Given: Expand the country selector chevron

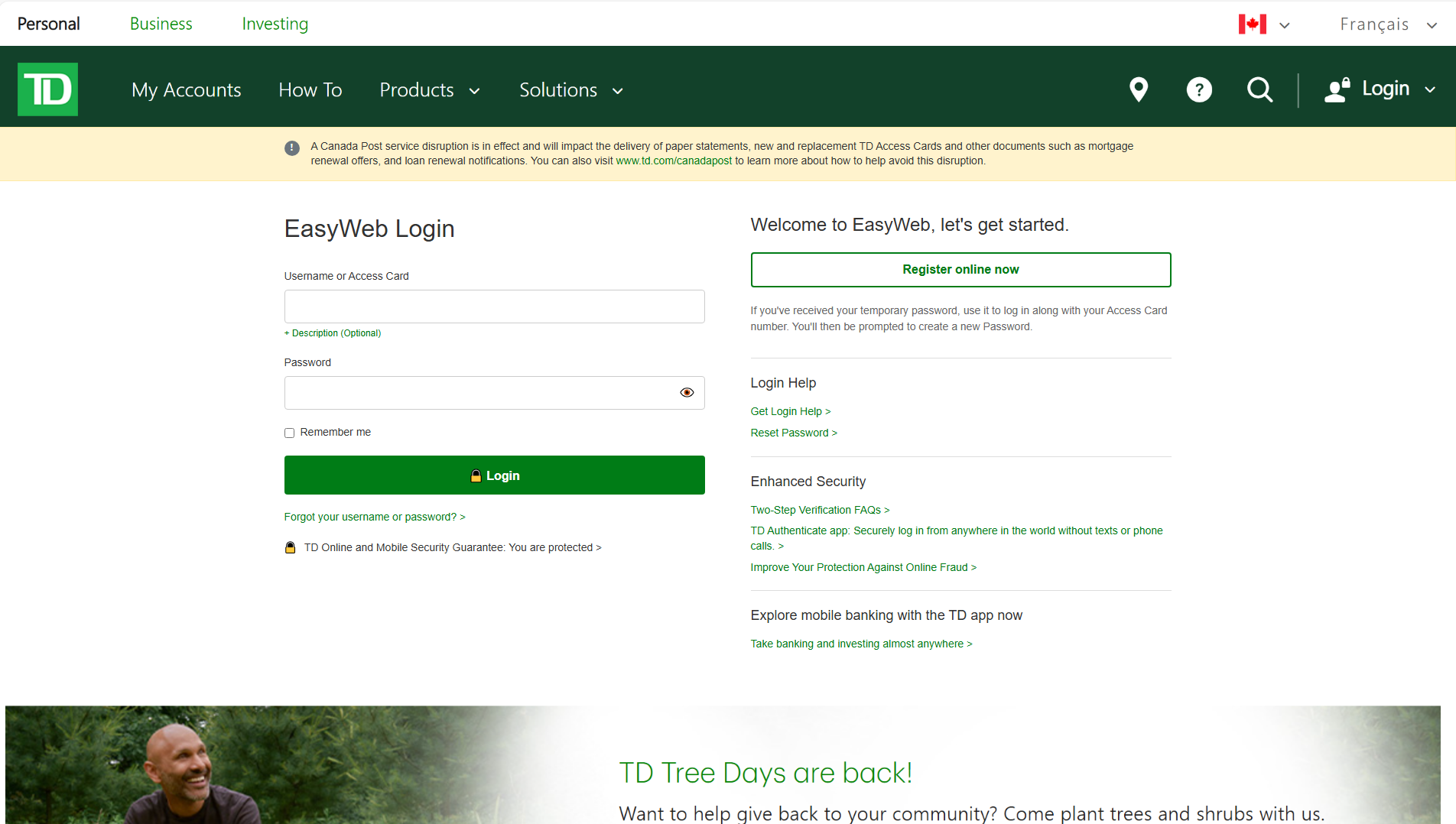Looking at the screenshot, I should click(x=1285, y=25).
